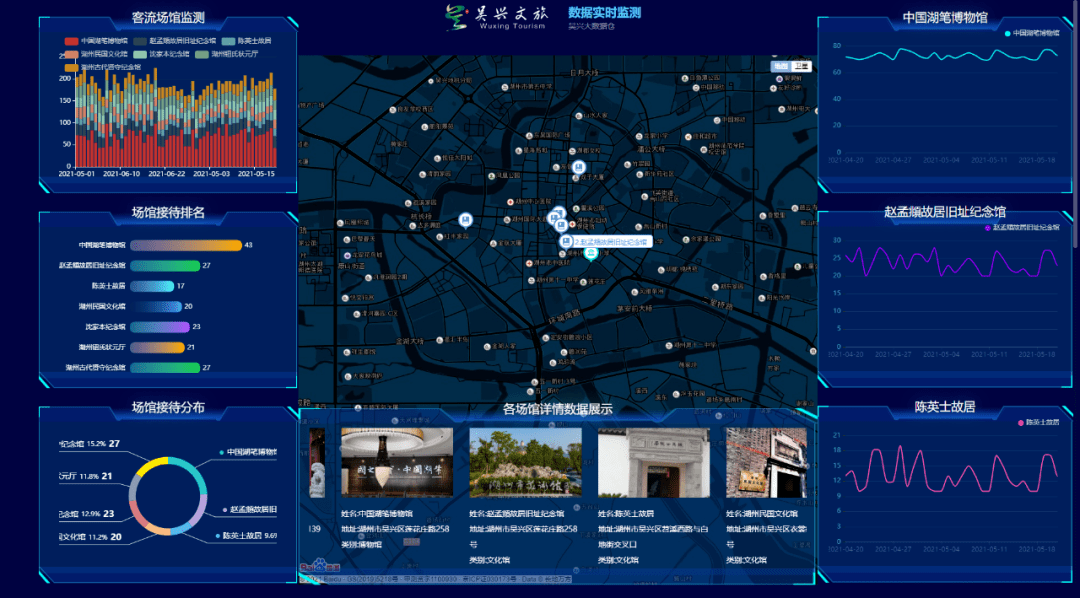Click the 客流场馆监测 panel title
This screenshot has height=598, width=1080.
168,18
